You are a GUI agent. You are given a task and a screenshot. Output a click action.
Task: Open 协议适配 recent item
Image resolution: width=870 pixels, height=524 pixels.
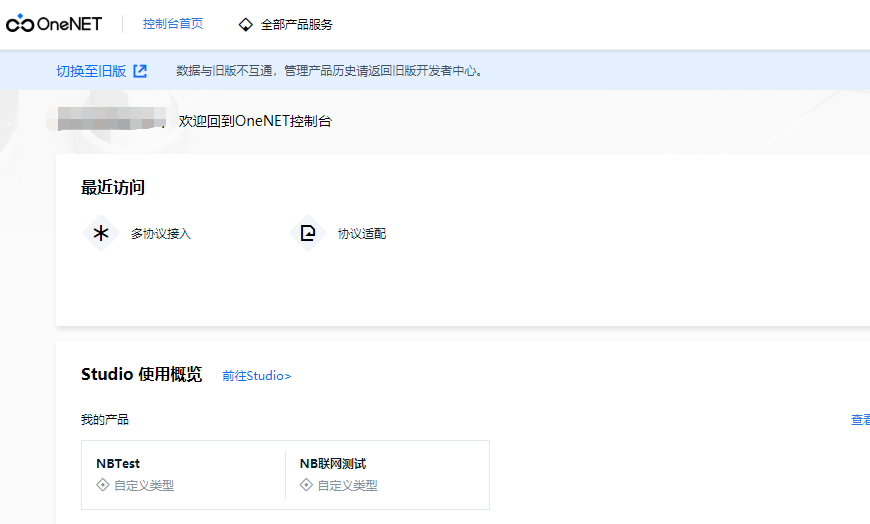click(362, 234)
